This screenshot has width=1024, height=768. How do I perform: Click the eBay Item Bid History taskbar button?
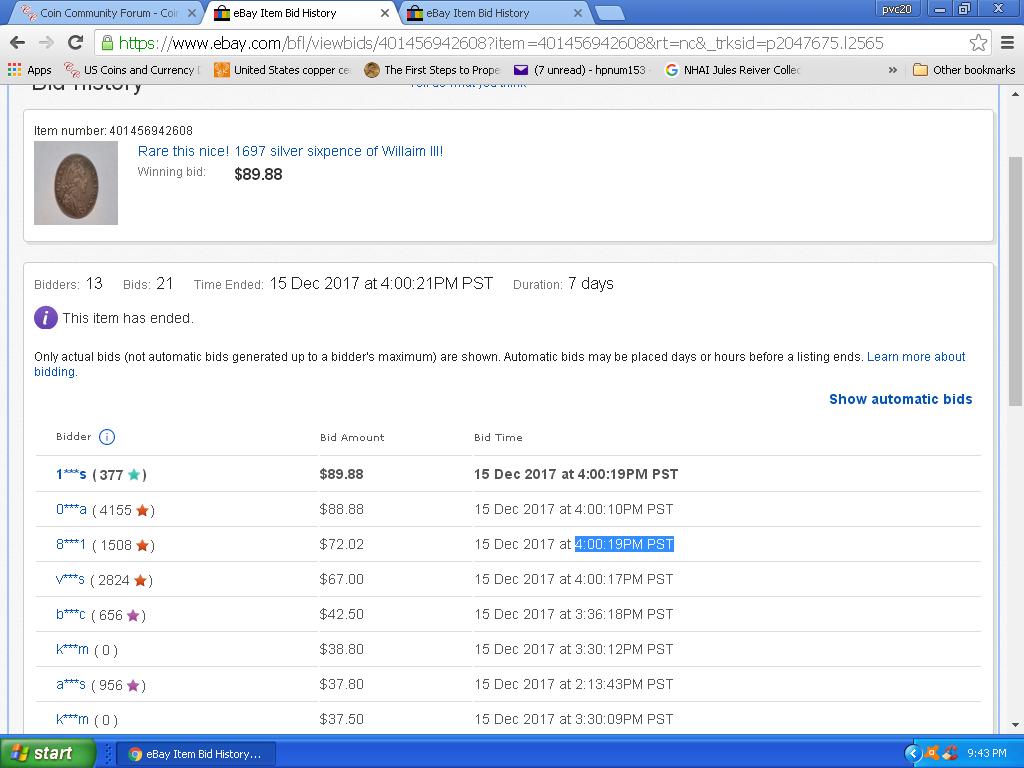pos(196,754)
